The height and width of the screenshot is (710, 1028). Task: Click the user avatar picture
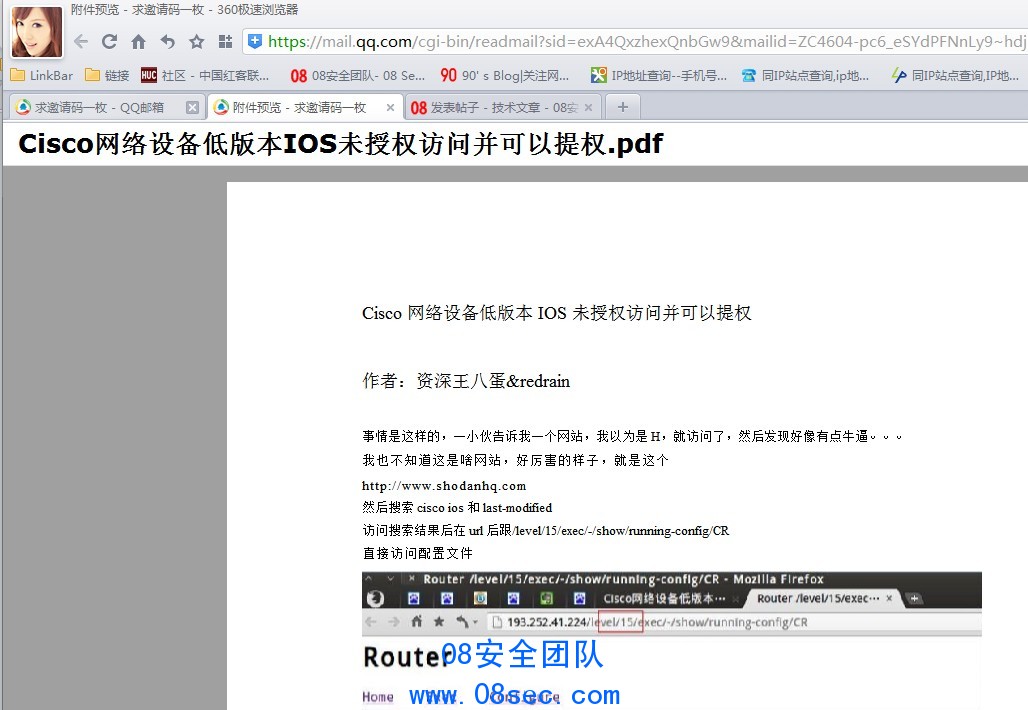37,31
